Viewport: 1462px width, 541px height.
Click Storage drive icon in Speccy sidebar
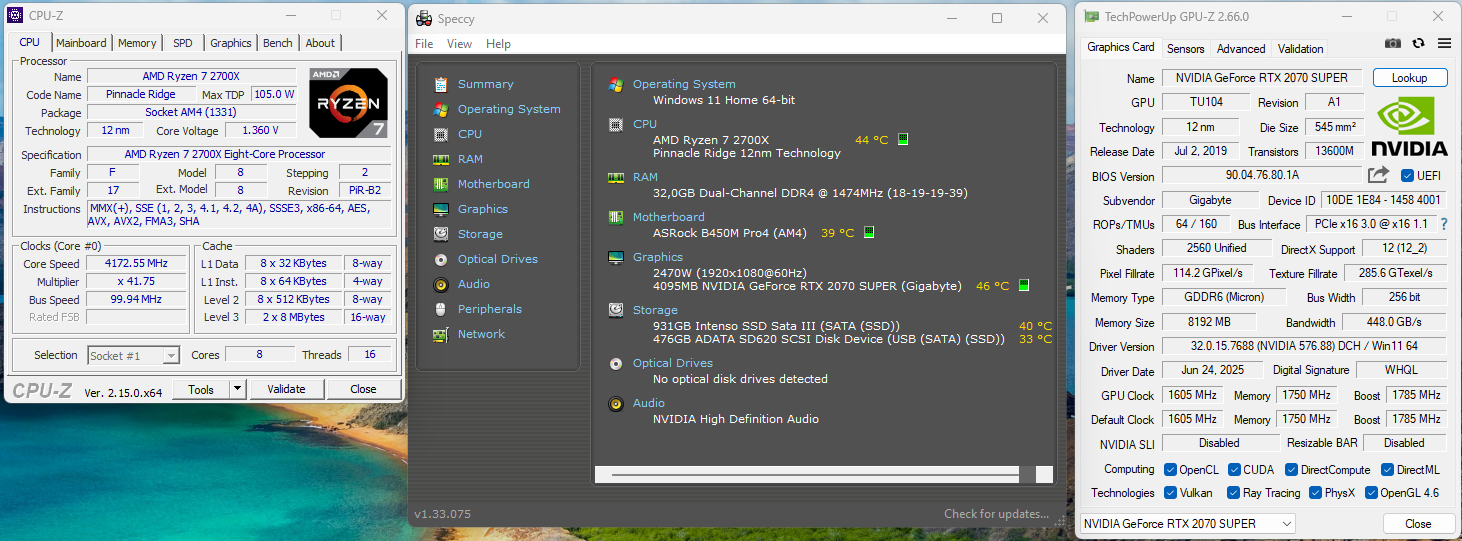(x=440, y=234)
